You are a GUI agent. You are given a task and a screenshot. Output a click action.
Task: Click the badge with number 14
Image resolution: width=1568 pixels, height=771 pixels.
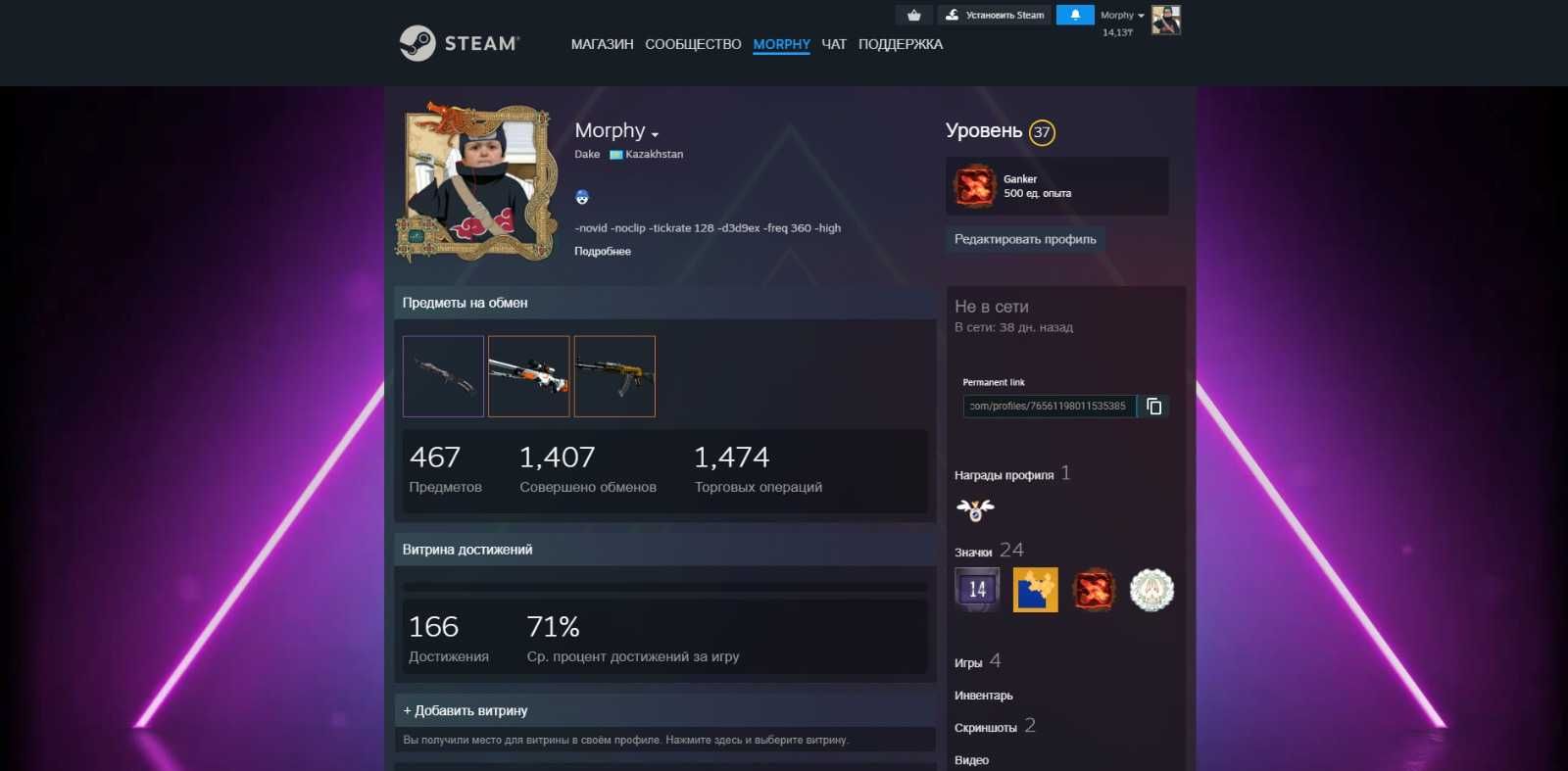(977, 590)
